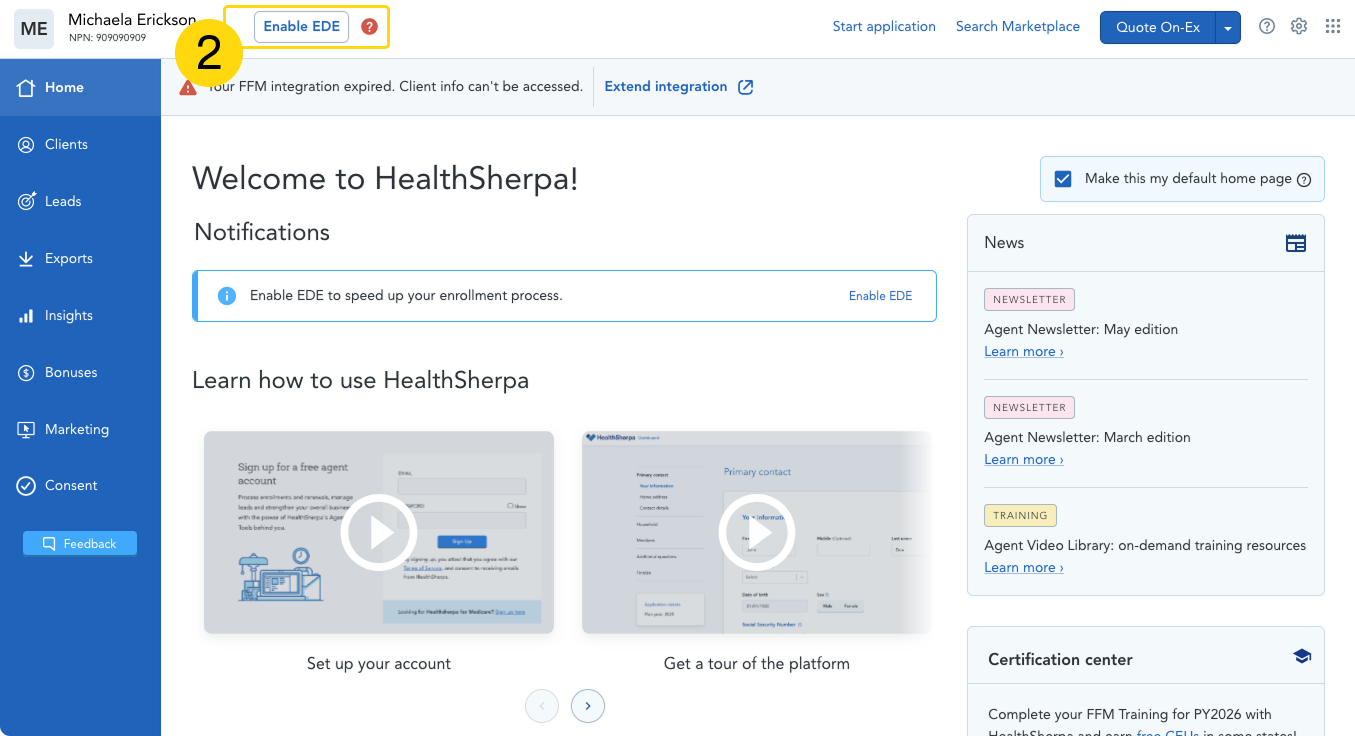Screen dimensions: 1355x736
Task: Open Learn more under May edition newsletter
Action: coord(1023,352)
